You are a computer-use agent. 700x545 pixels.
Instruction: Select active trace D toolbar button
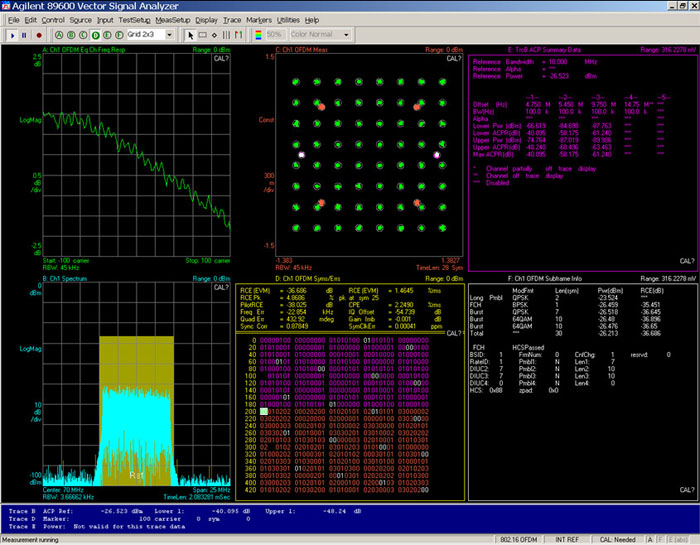[x=95, y=35]
